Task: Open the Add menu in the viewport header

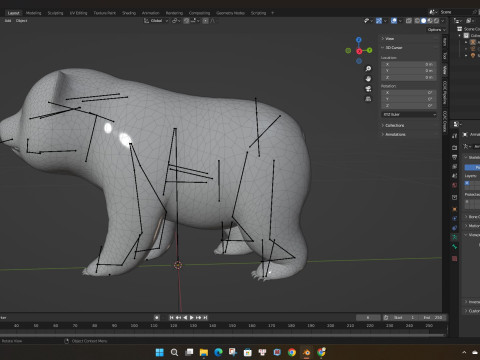Action: [x=8, y=21]
